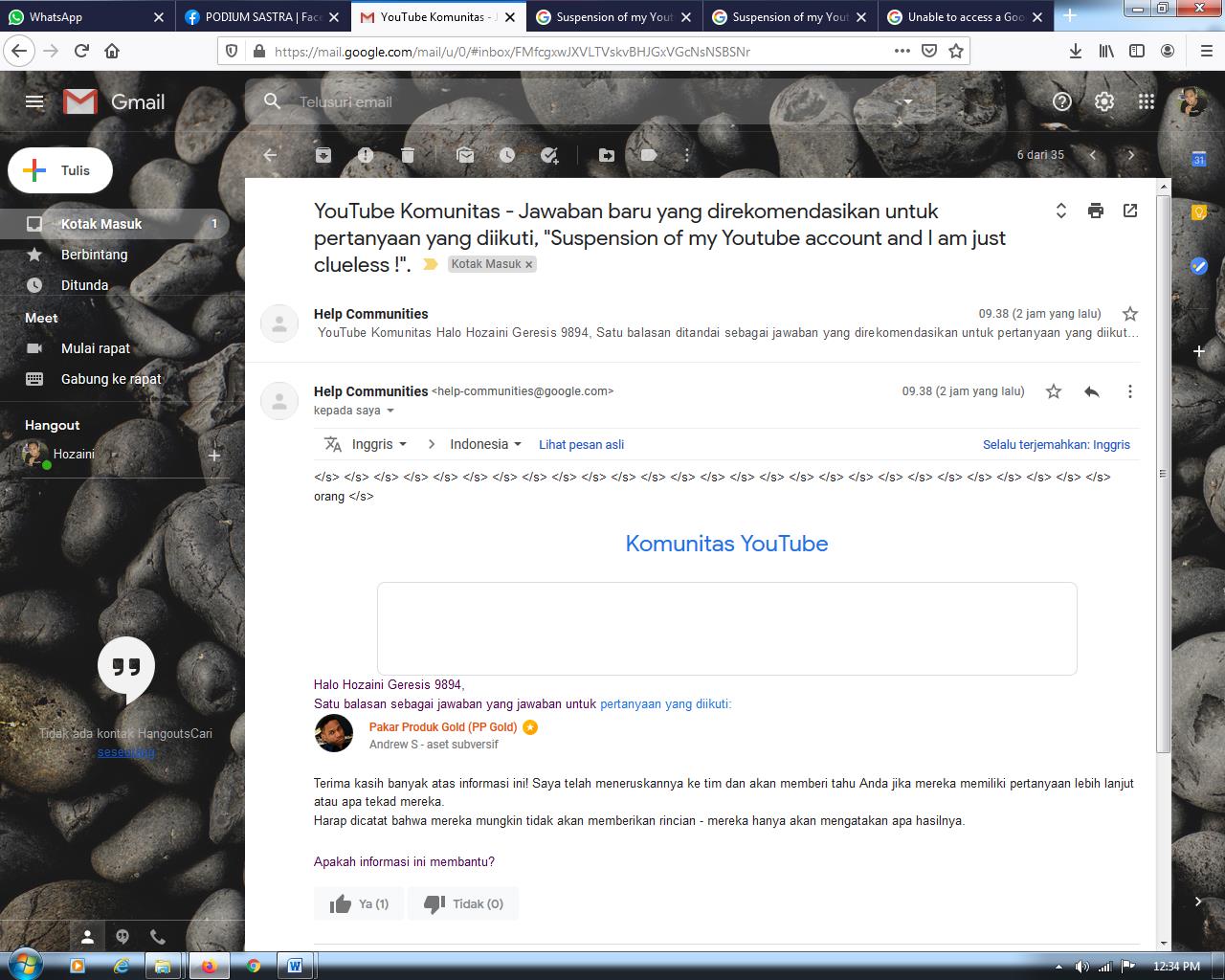Open more actions in email toolbar

[x=686, y=155]
